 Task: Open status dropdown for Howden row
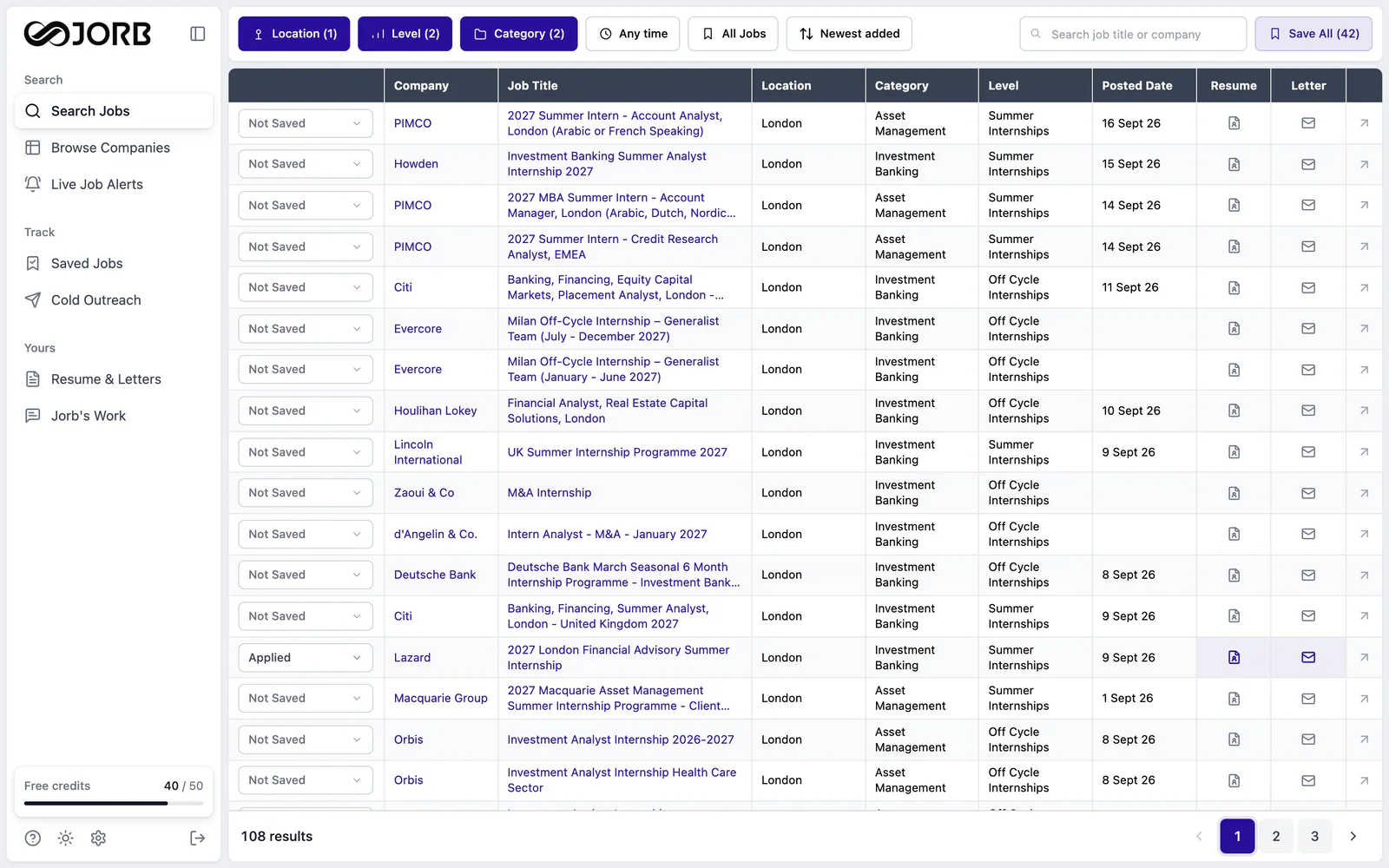coord(306,164)
